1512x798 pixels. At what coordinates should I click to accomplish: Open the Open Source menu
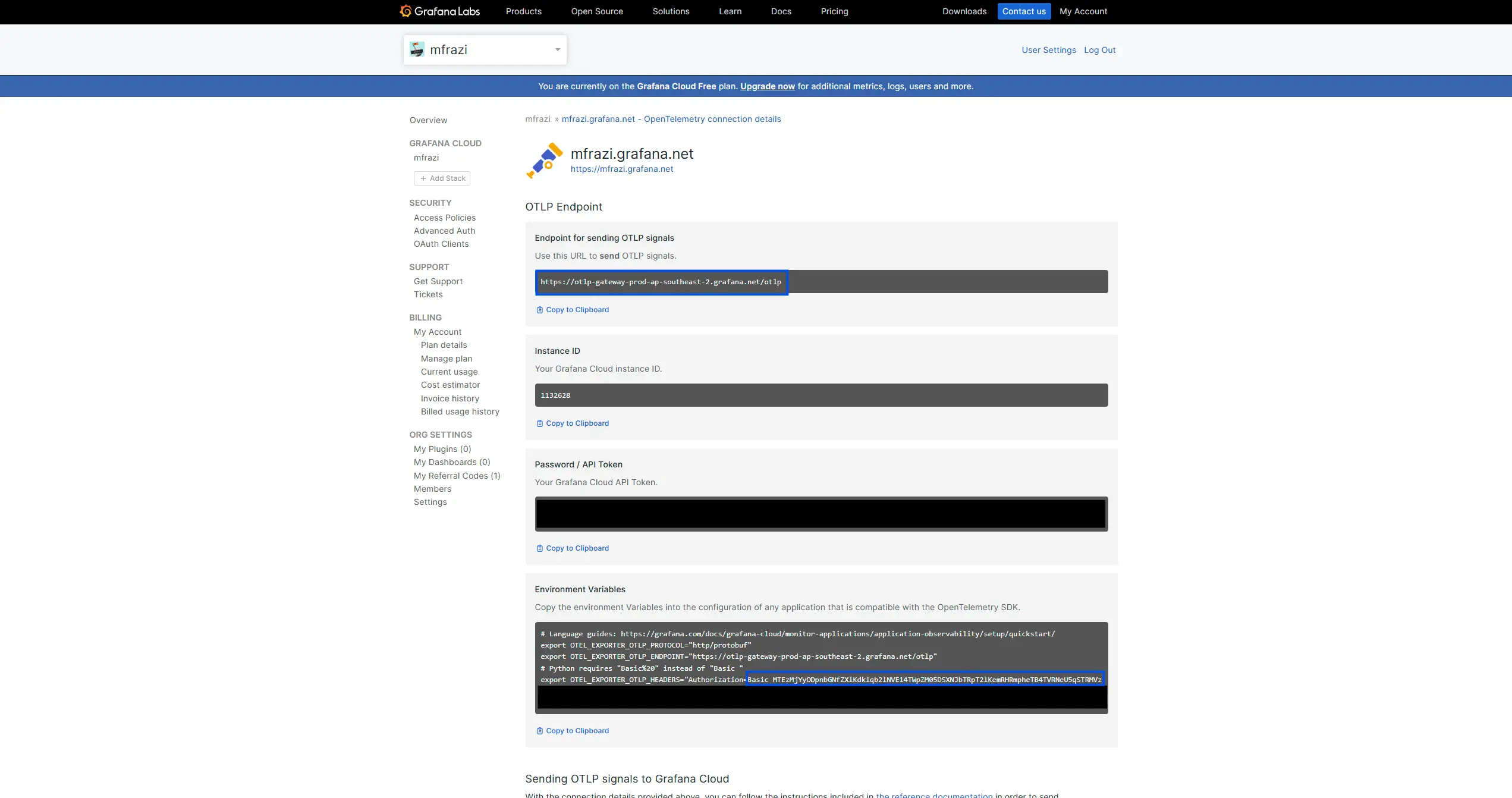point(597,11)
